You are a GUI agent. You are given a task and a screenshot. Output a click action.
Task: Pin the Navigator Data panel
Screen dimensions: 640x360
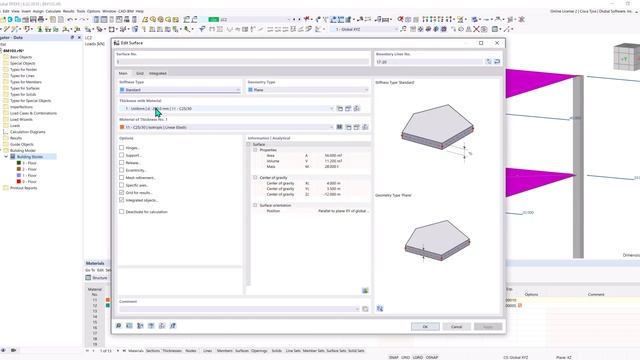[72, 38]
